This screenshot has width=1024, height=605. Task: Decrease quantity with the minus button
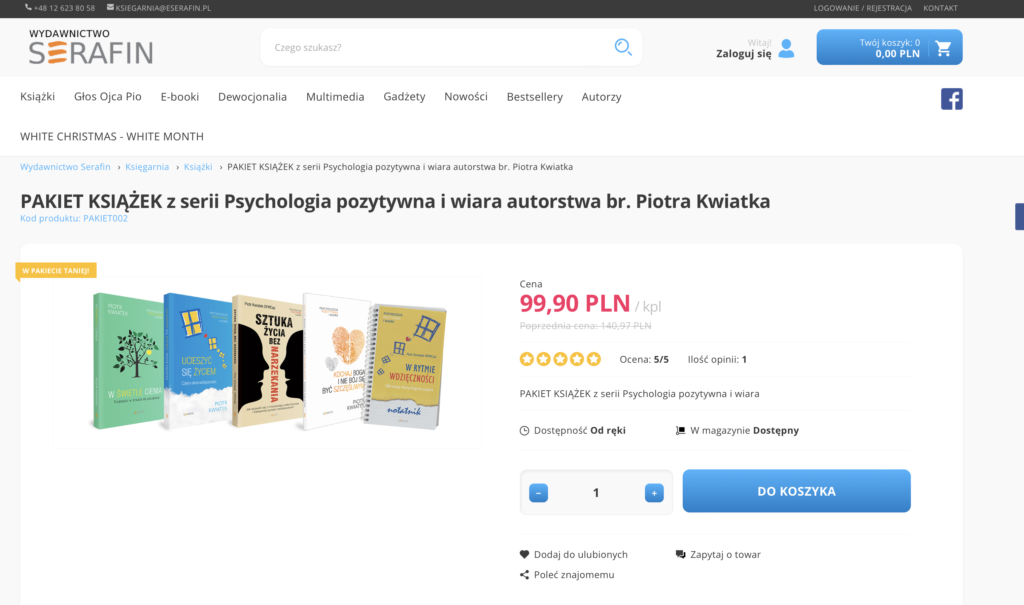click(x=538, y=493)
